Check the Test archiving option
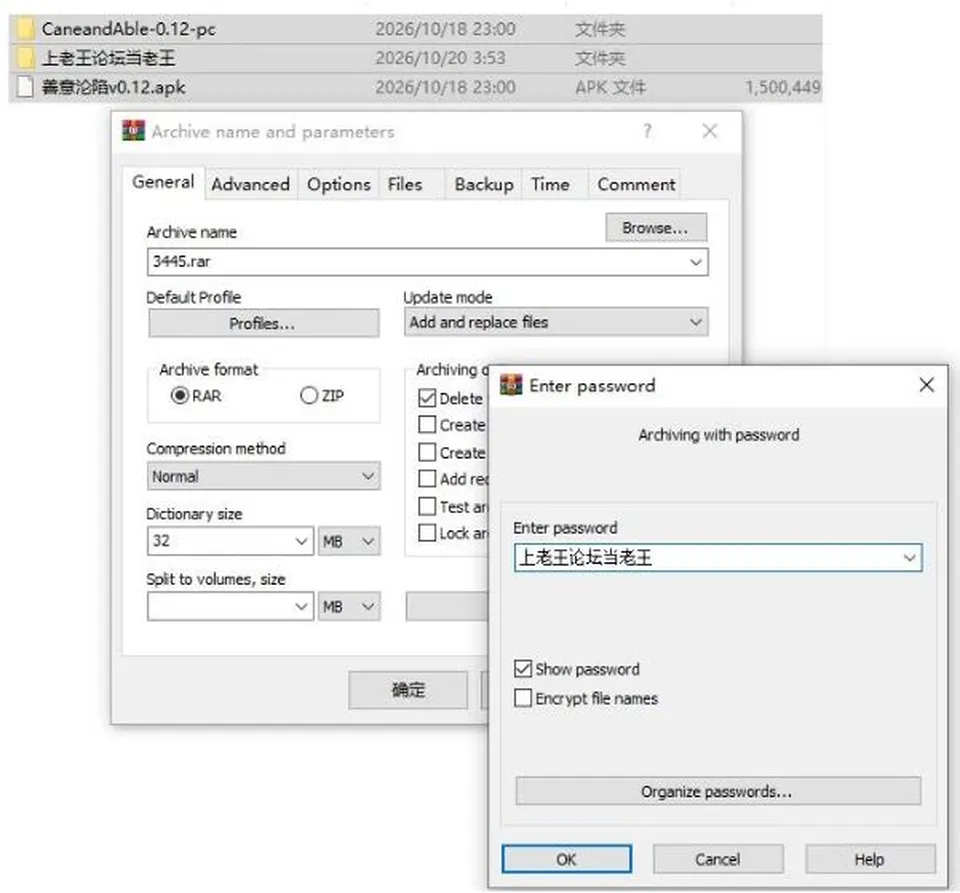The width and height of the screenshot is (960, 893). (427, 506)
